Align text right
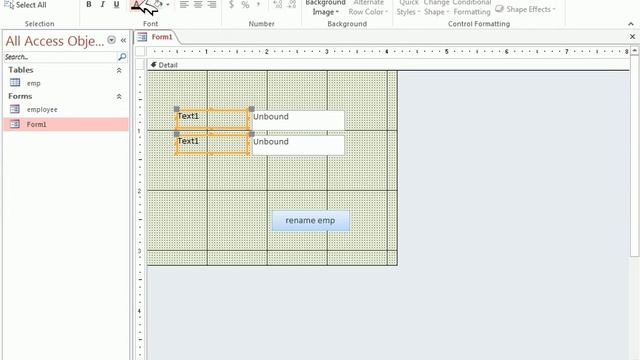640x360 pixels. (211, 4)
